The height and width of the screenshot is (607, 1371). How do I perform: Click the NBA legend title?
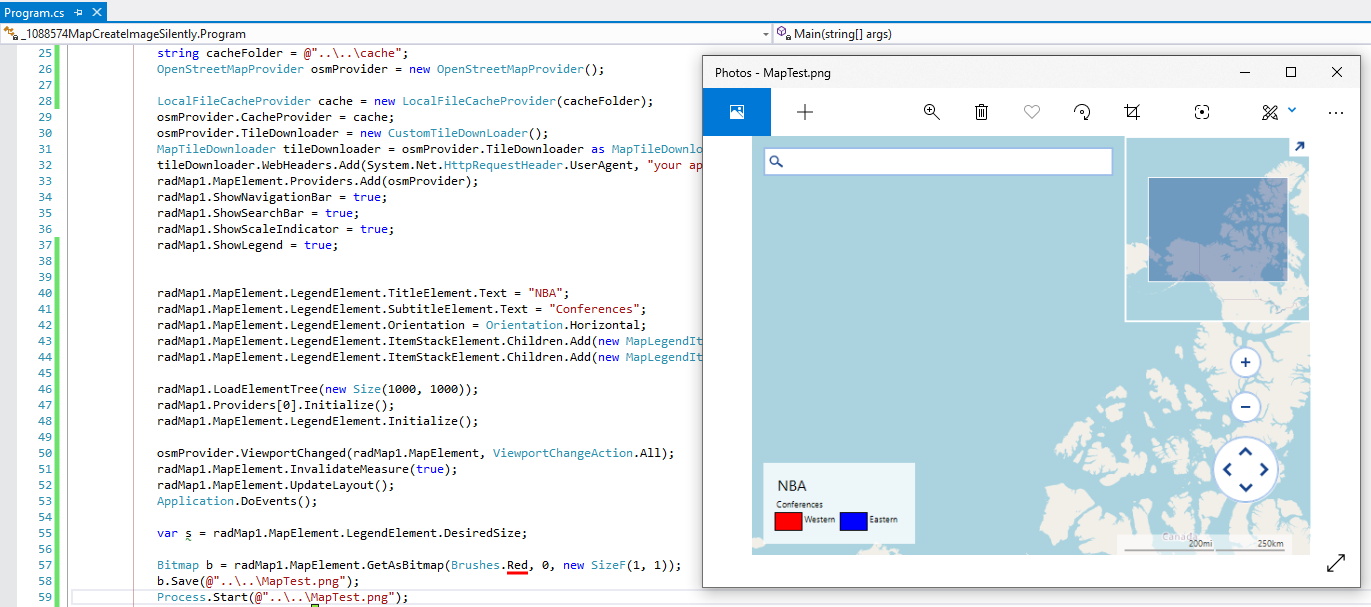[791, 486]
